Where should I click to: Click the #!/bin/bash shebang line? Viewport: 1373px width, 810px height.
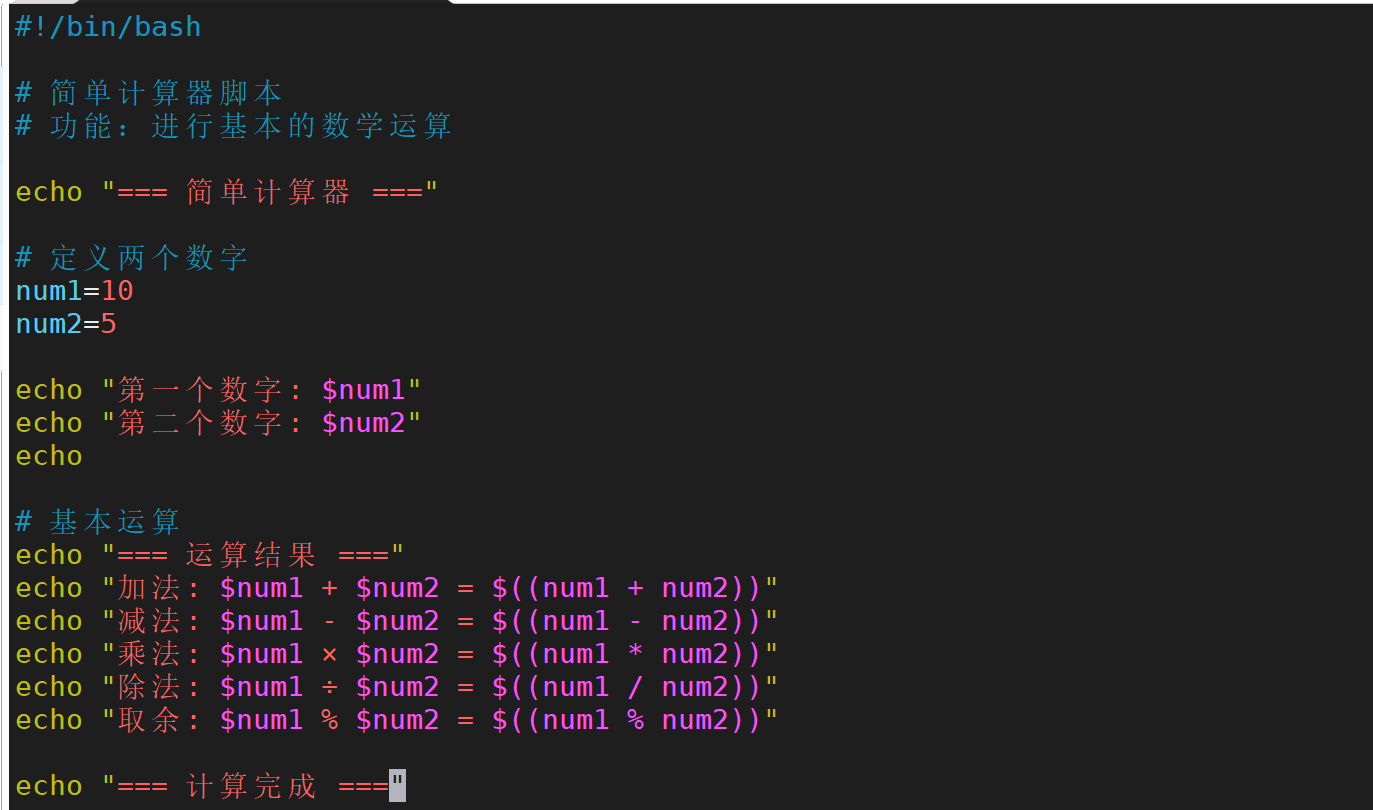pyautogui.click(x=108, y=27)
